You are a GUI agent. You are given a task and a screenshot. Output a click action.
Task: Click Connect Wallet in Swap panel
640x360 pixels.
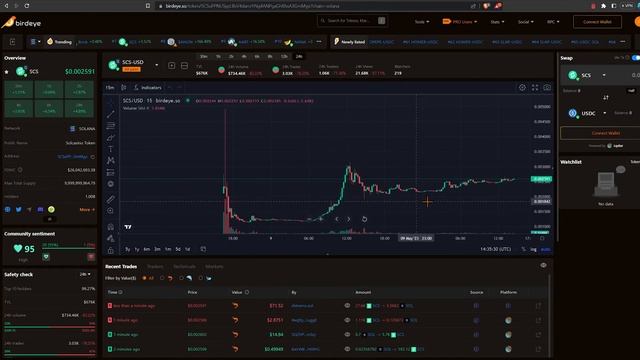[605, 133]
